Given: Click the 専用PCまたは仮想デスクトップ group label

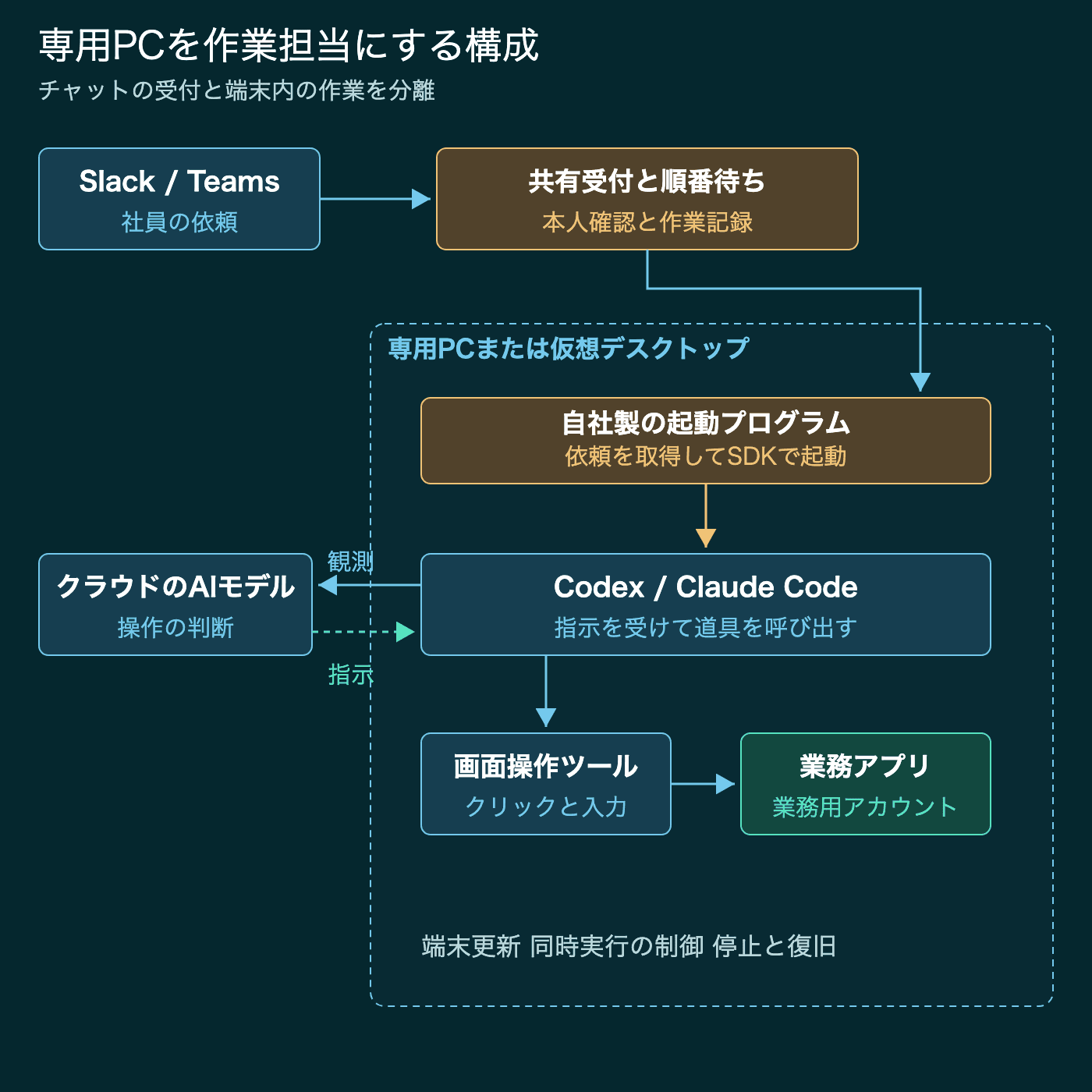Looking at the screenshot, I should (569, 349).
